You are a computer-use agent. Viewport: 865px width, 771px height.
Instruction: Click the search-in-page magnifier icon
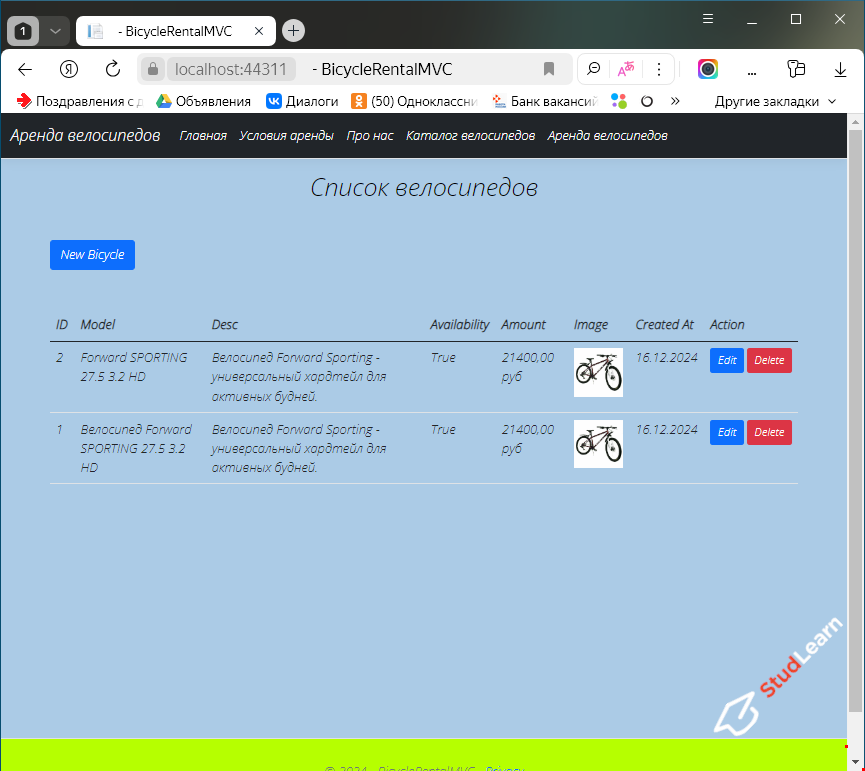596,70
